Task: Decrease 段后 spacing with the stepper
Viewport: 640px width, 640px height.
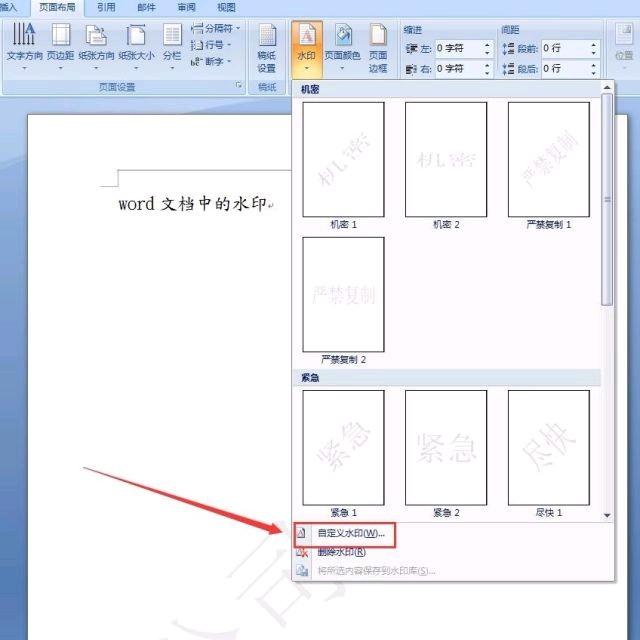Action: click(x=593, y=73)
